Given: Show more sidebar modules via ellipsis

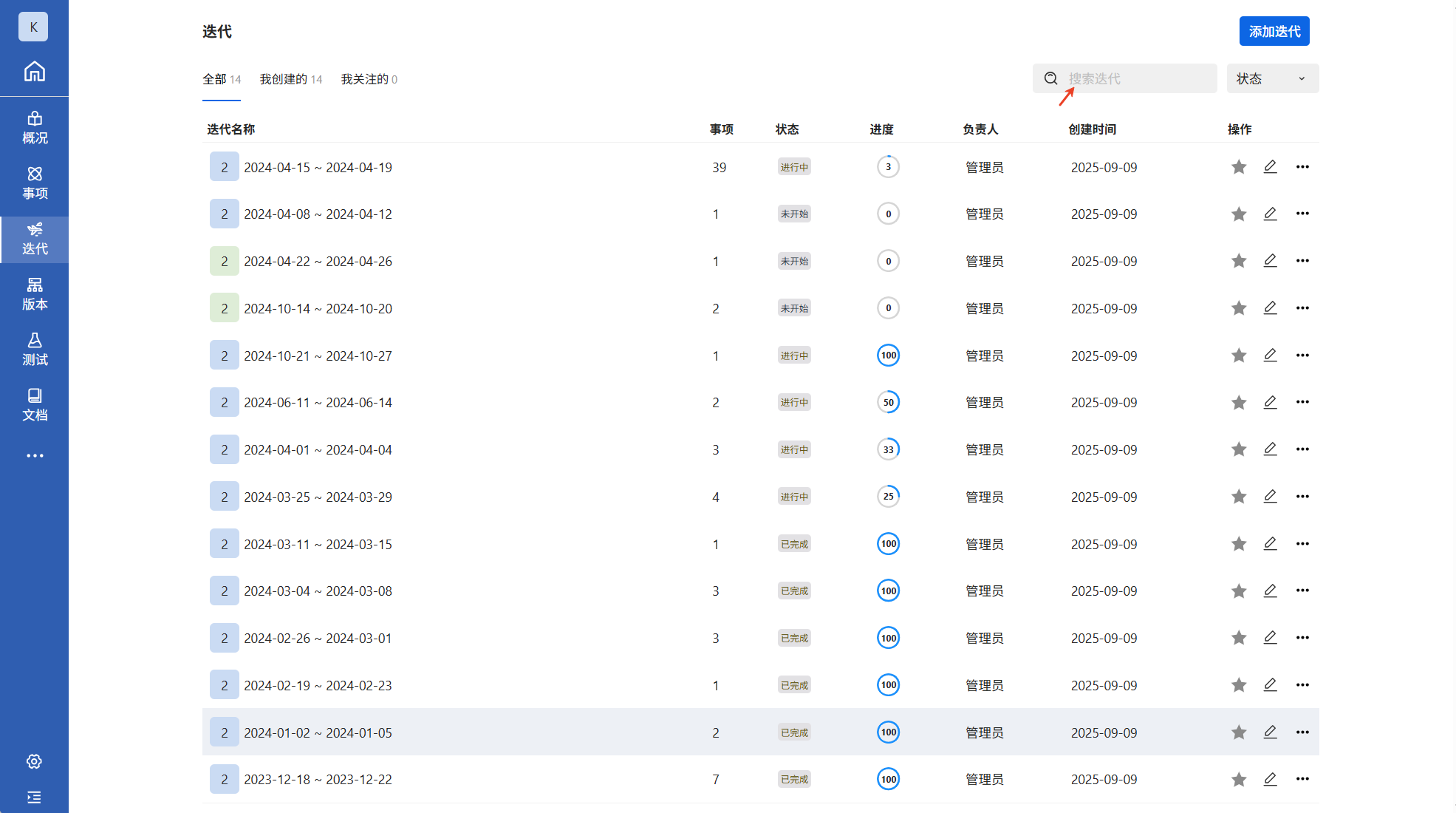Looking at the screenshot, I should (x=34, y=456).
